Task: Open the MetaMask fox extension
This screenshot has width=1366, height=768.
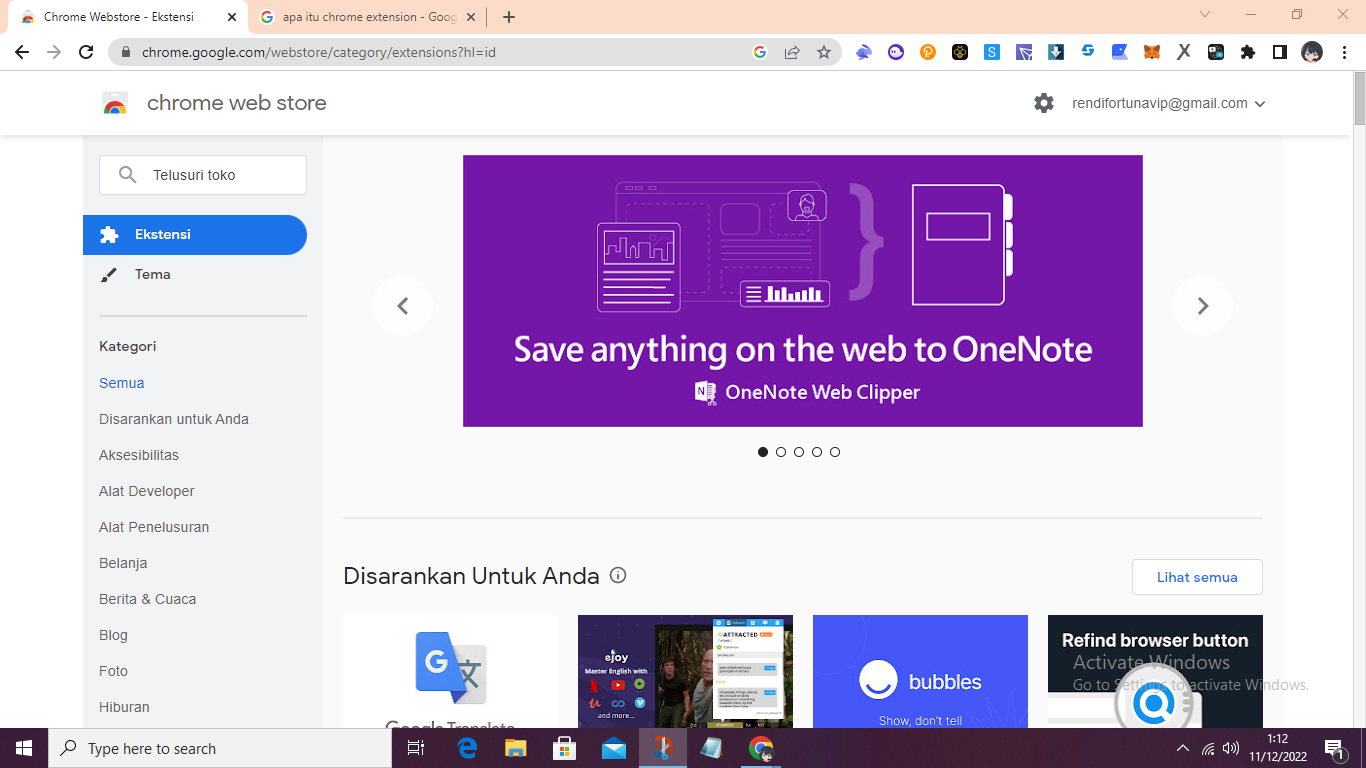Action: 1152,52
